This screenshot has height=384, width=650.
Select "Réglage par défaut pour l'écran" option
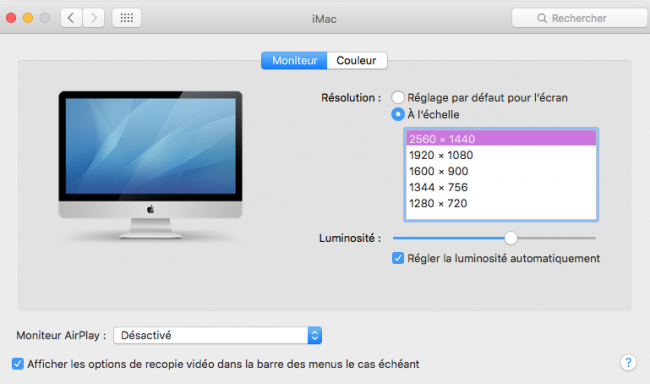398,97
